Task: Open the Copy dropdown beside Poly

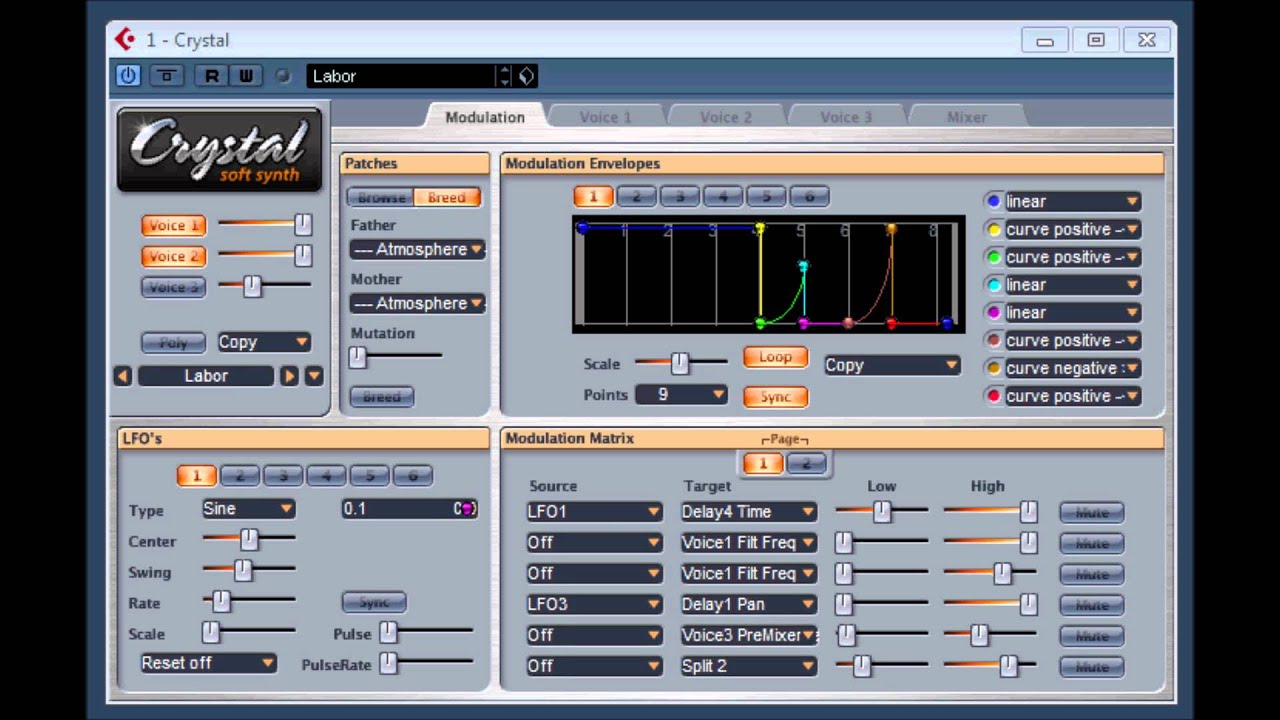Action: (x=264, y=342)
